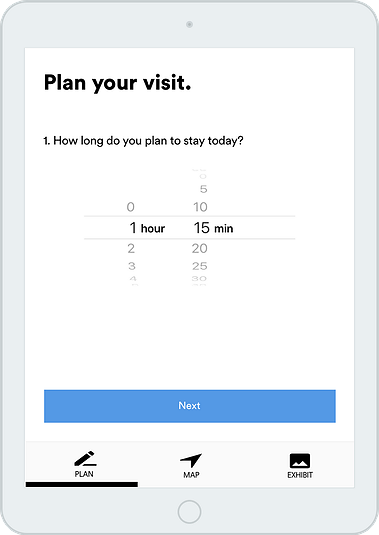Tap the selected 1 hour value
This screenshot has height=535, width=379.
pos(147,228)
